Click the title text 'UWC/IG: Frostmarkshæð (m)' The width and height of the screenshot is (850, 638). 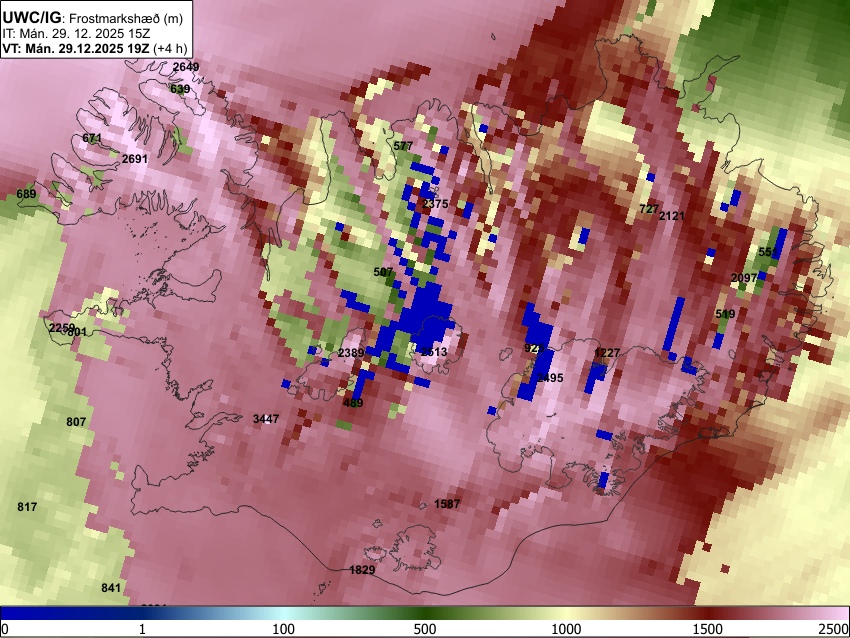click(x=93, y=18)
